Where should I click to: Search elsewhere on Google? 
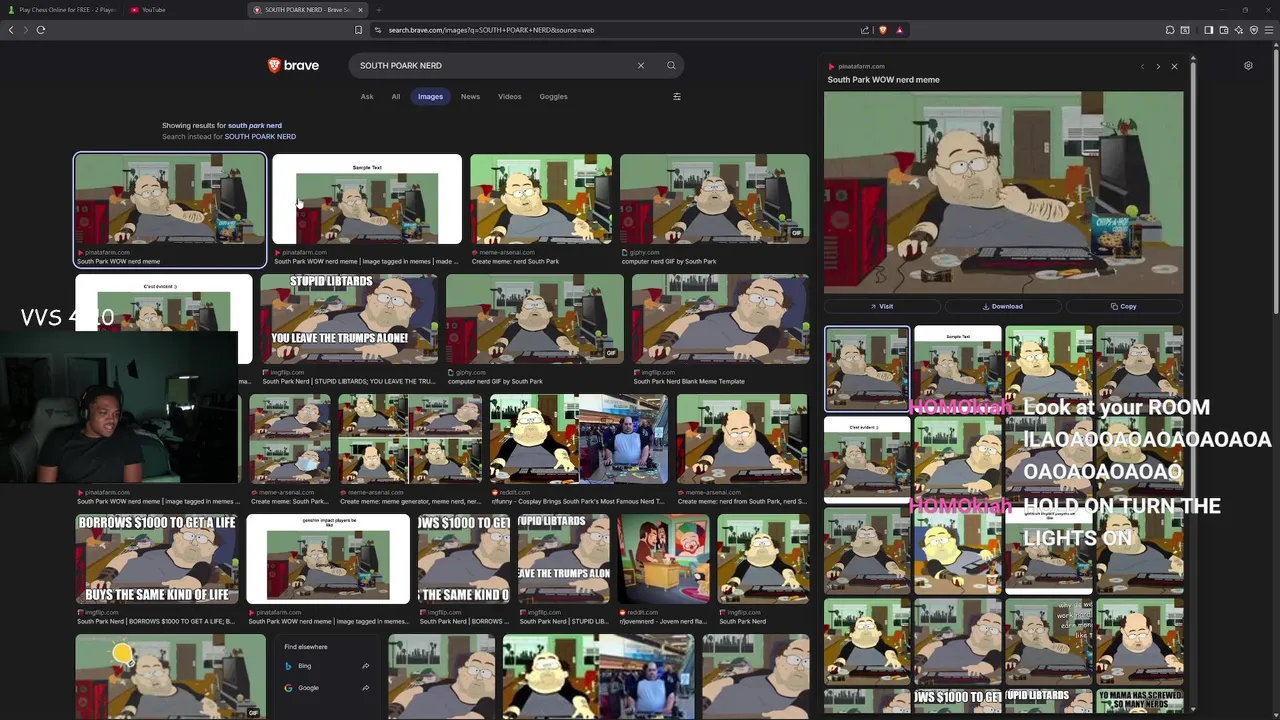point(327,688)
